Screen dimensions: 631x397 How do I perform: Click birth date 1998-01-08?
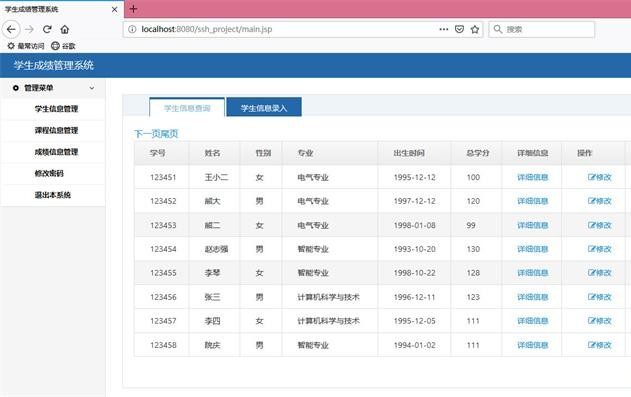tap(414, 225)
